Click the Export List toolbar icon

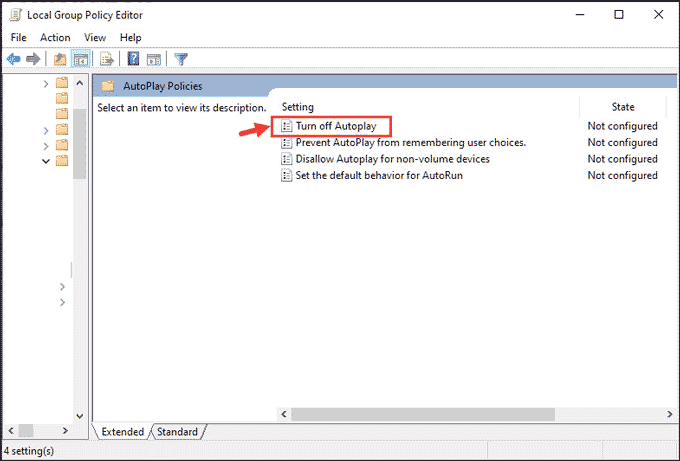point(107,59)
